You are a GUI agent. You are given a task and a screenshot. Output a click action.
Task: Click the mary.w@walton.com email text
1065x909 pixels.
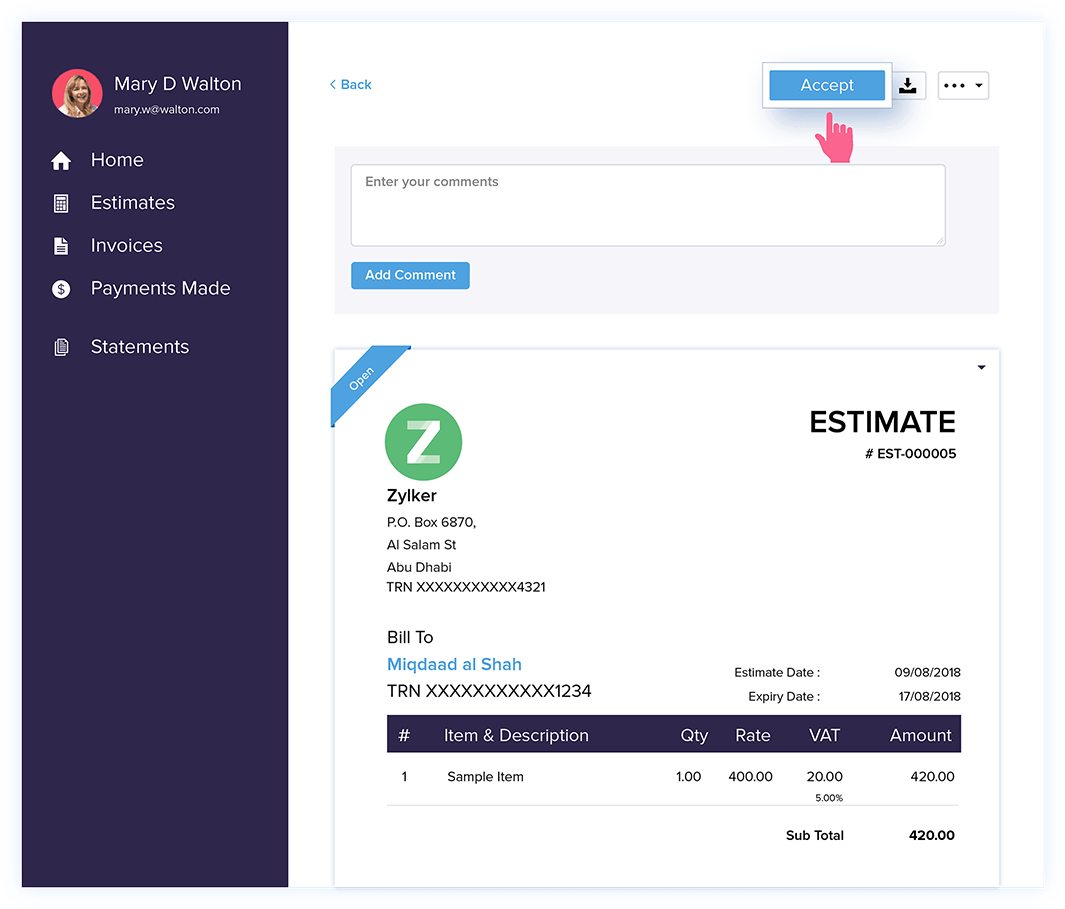(x=166, y=109)
